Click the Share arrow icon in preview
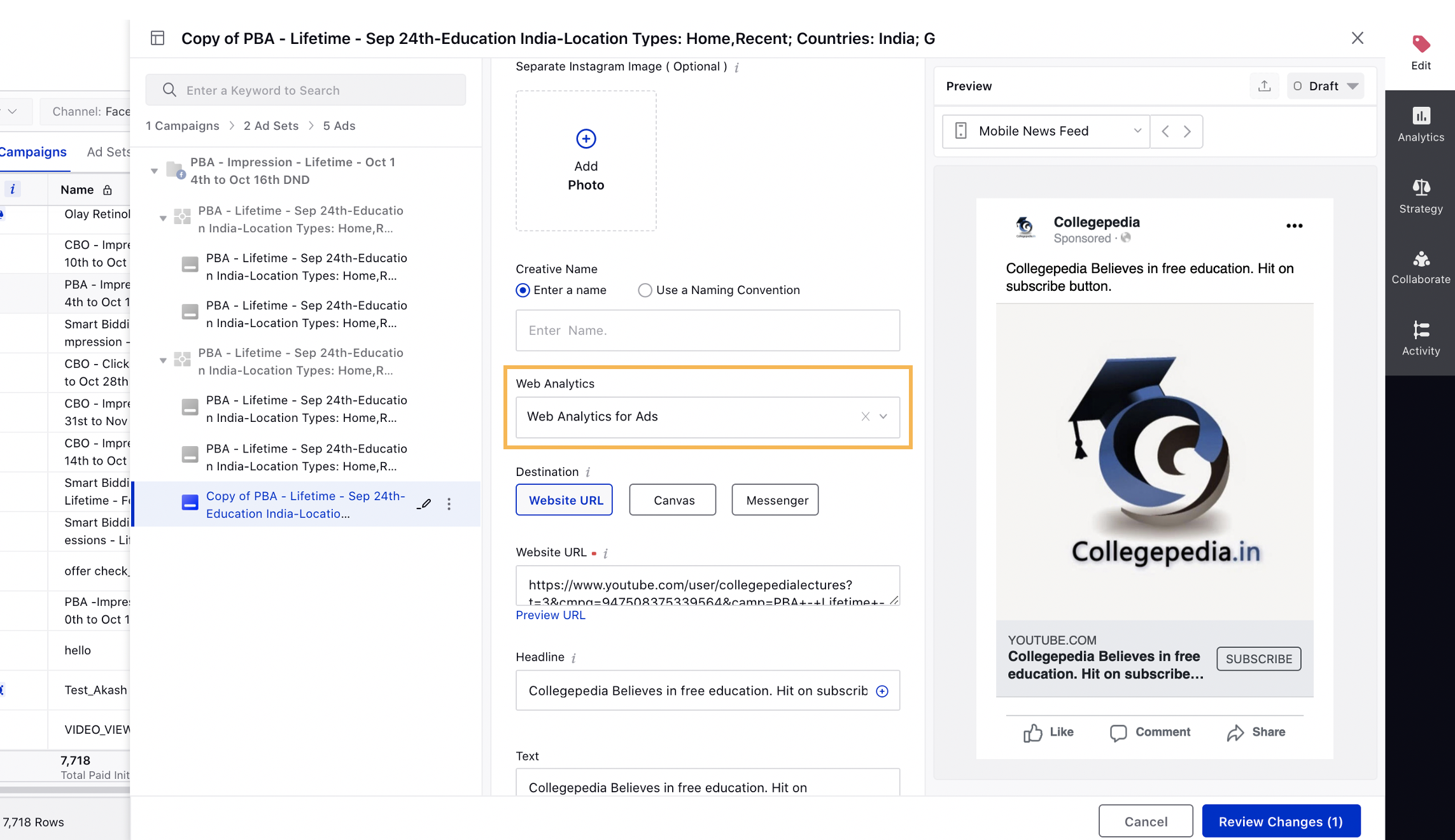Screen dimensions: 1455x840 tap(1235, 732)
